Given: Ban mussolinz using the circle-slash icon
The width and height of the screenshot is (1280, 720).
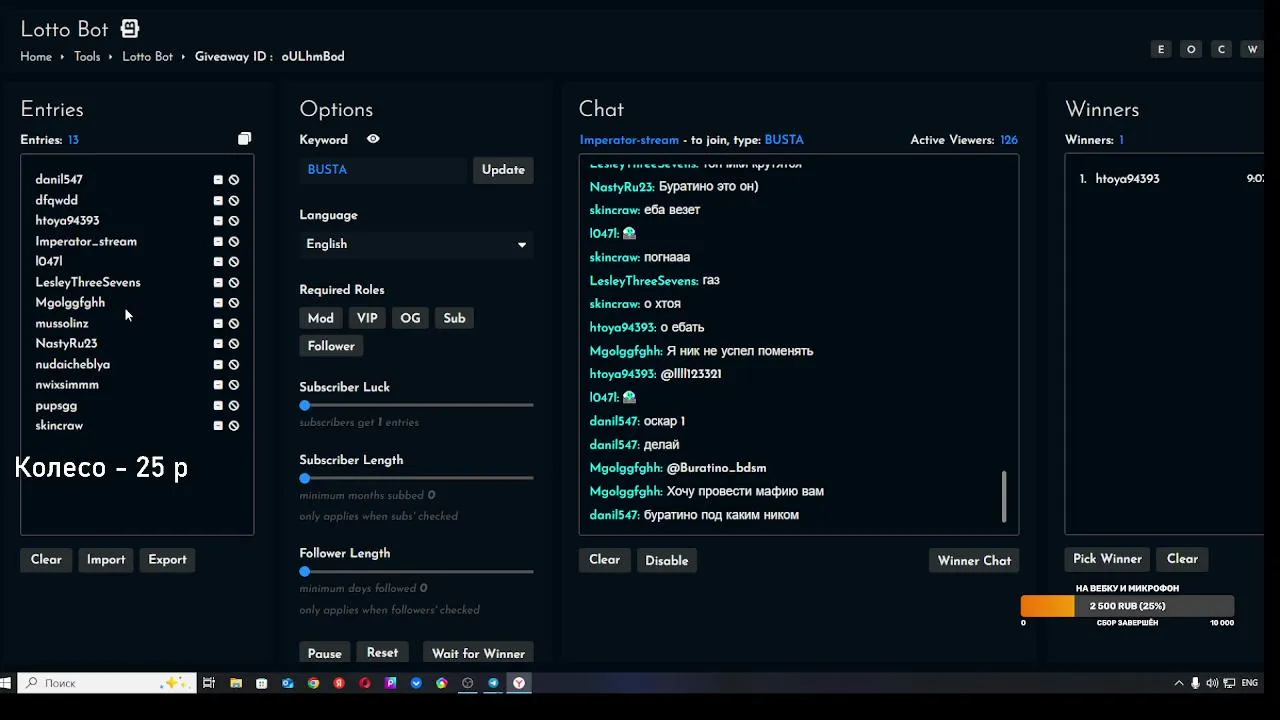Looking at the screenshot, I should [234, 324].
